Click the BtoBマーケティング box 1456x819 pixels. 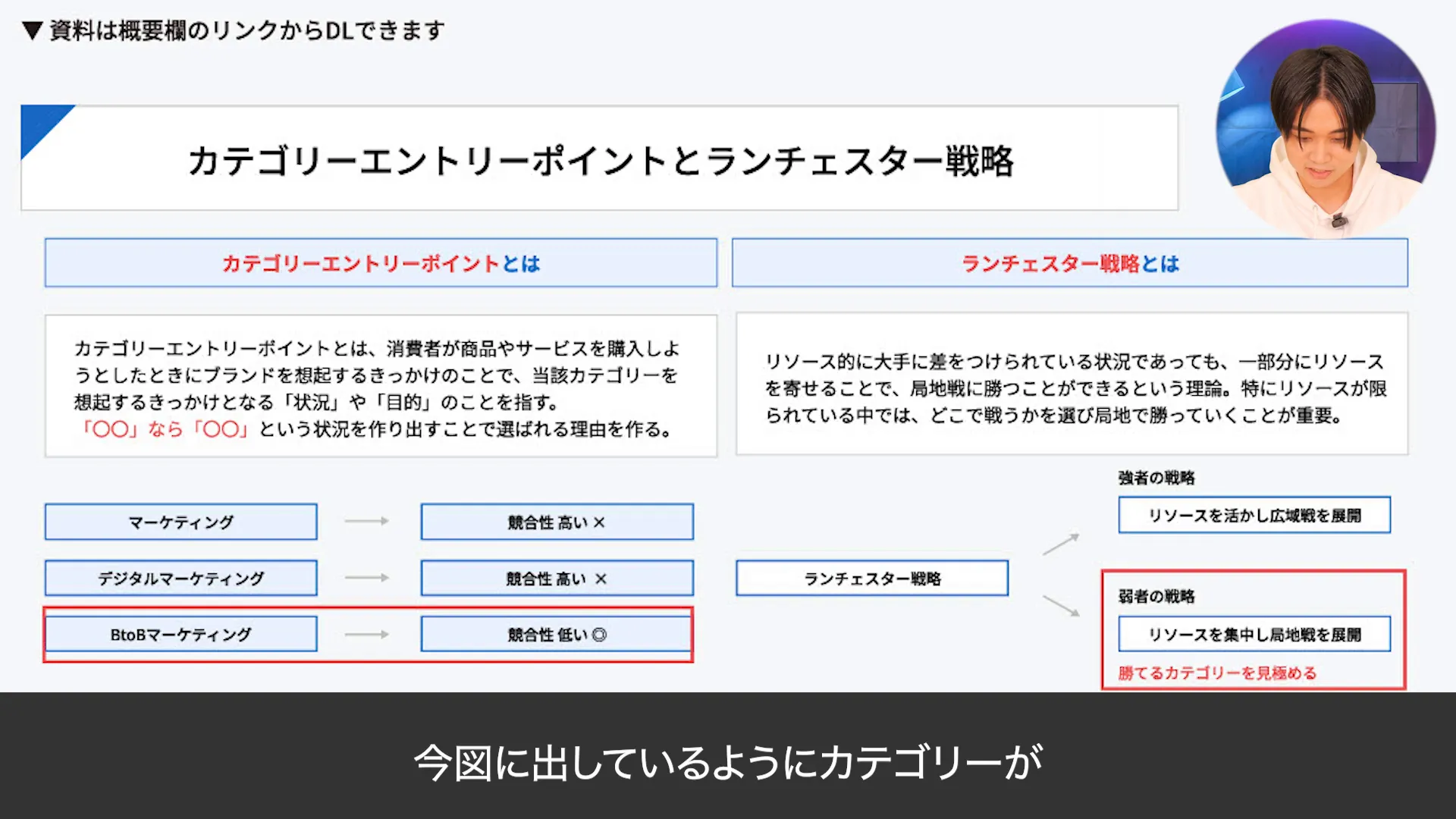181,634
